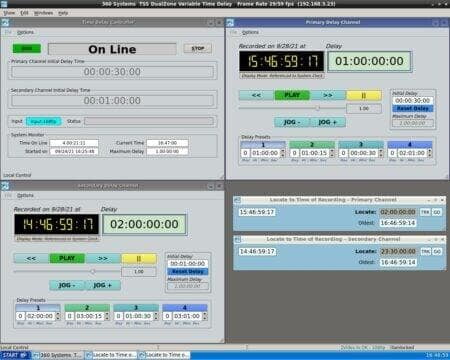Click rewind button in Primary Delay Channel
Image resolution: width=450 pixels, height=360 pixels.
[256, 95]
